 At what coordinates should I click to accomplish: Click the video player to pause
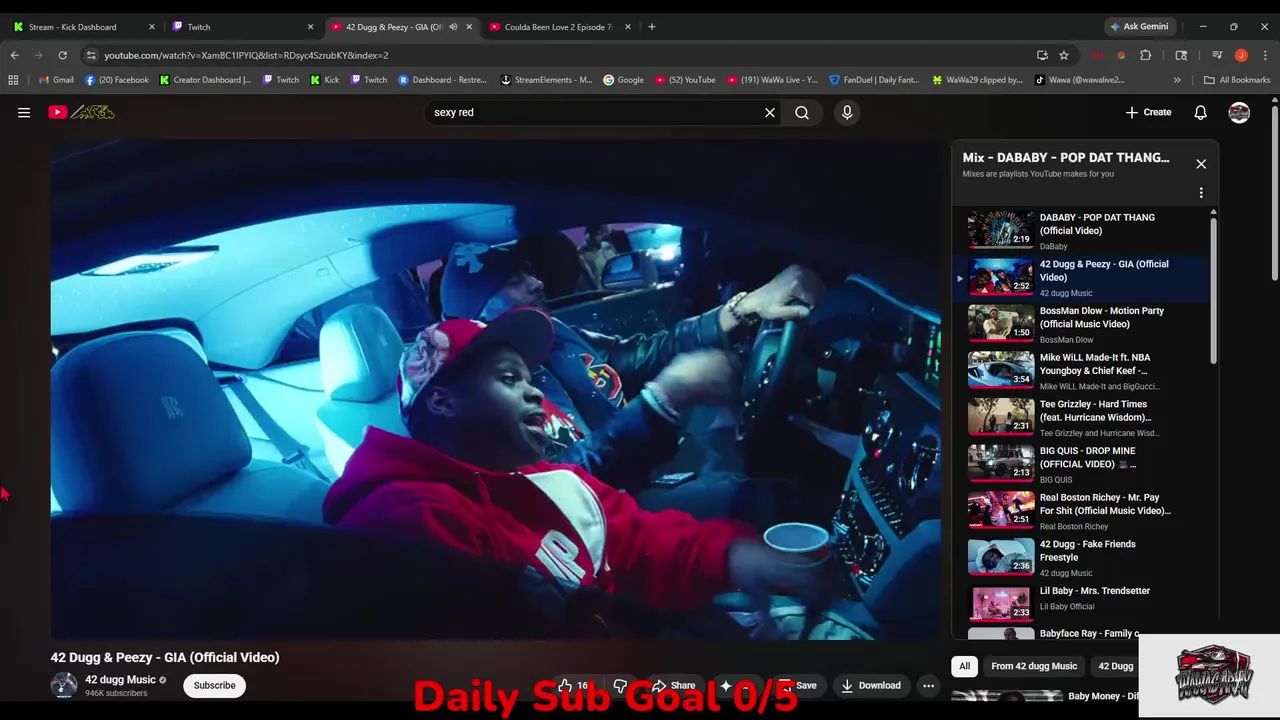(x=496, y=390)
